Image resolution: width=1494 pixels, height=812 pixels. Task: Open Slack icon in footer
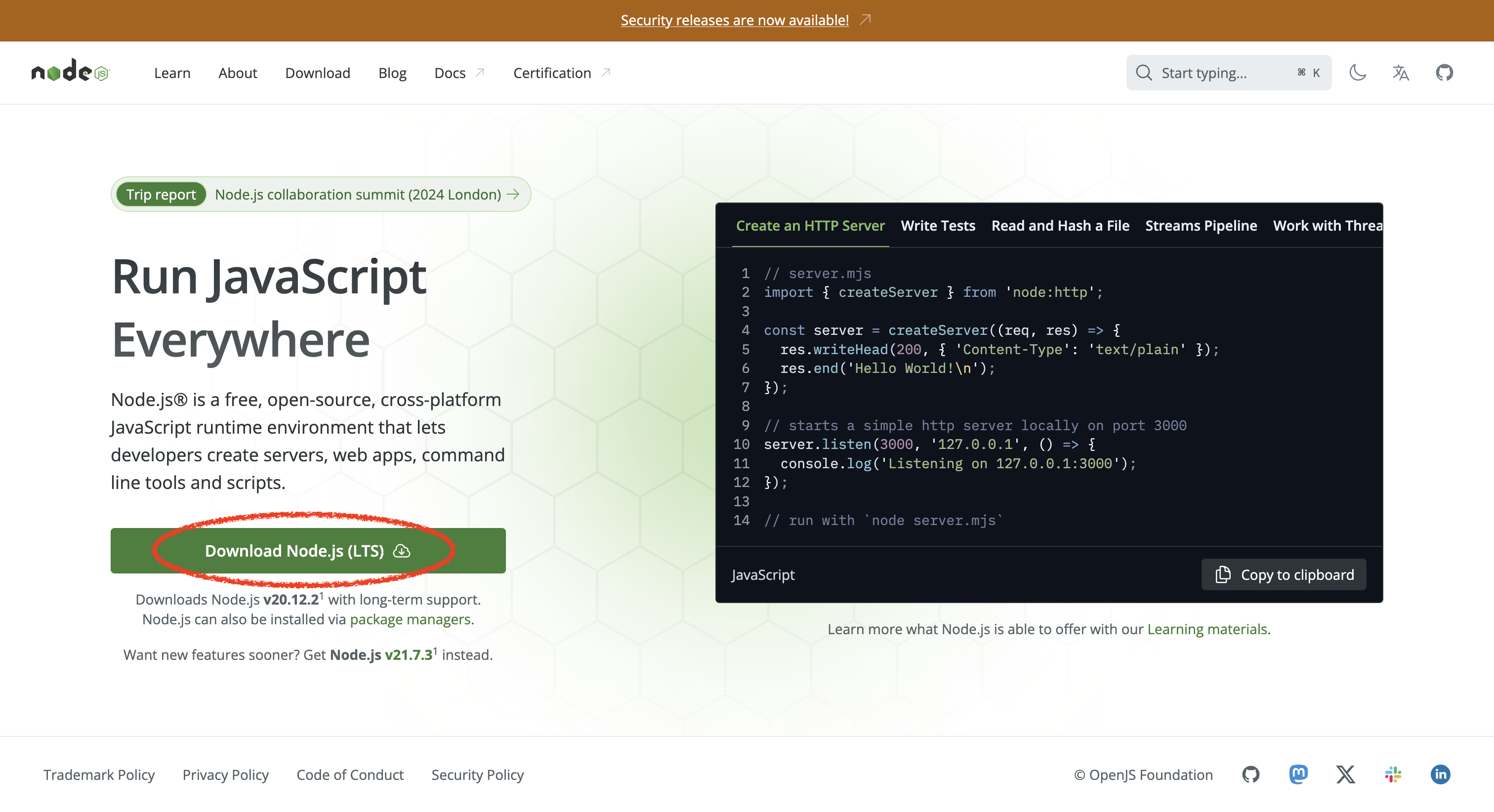tap(1393, 774)
